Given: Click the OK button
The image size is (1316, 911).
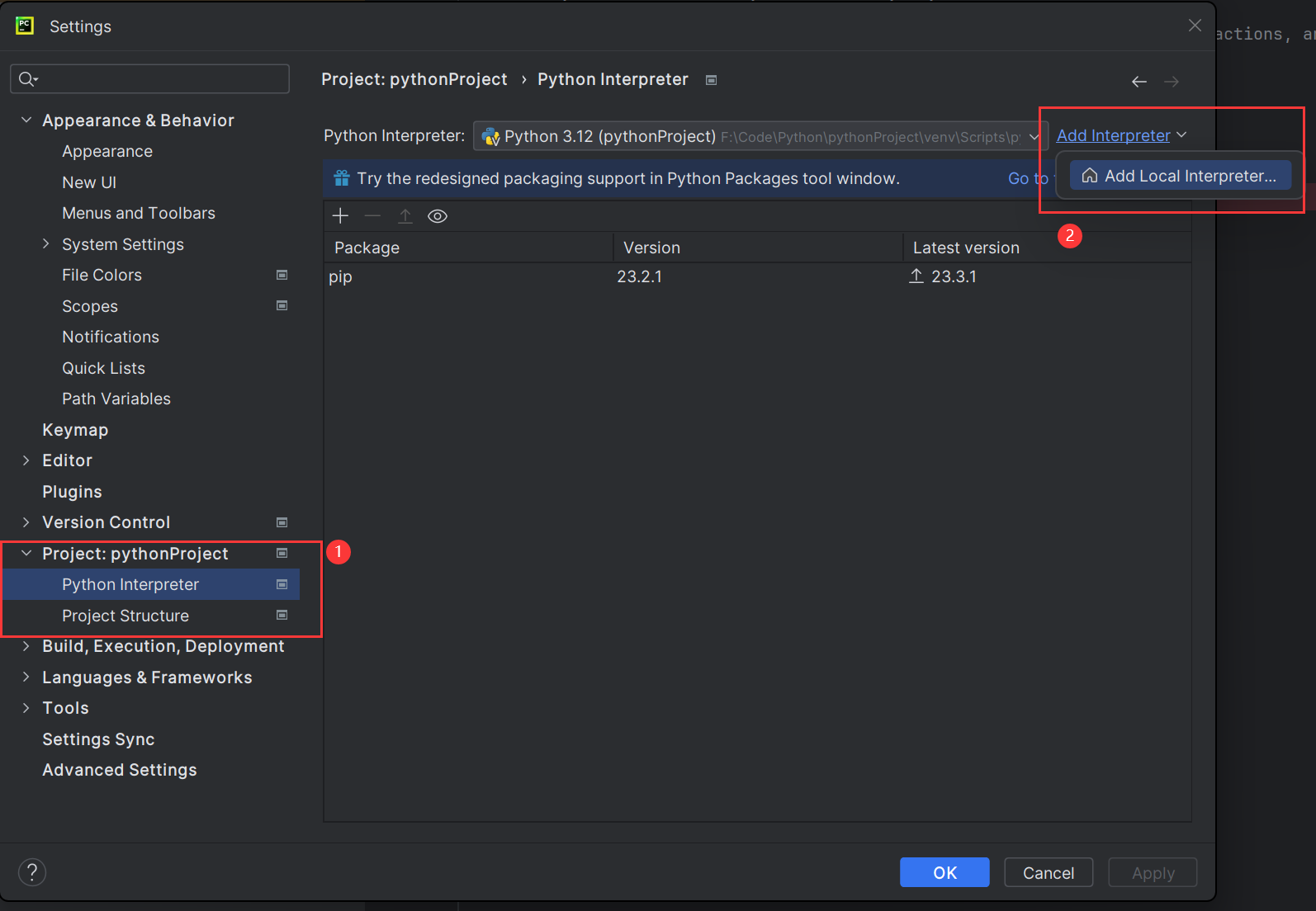Looking at the screenshot, I should tap(944, 872).
